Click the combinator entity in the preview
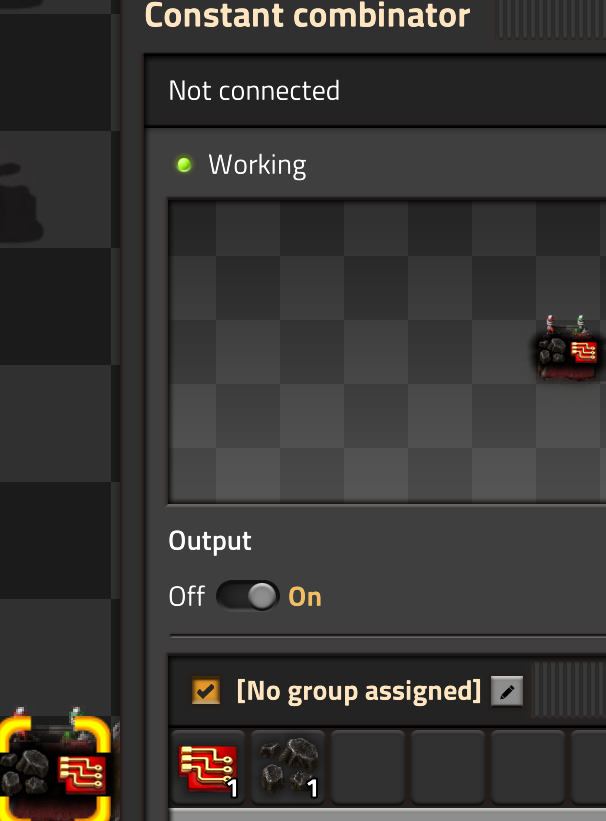The width and height of the screenshot is (606, 821). point(568,348)
